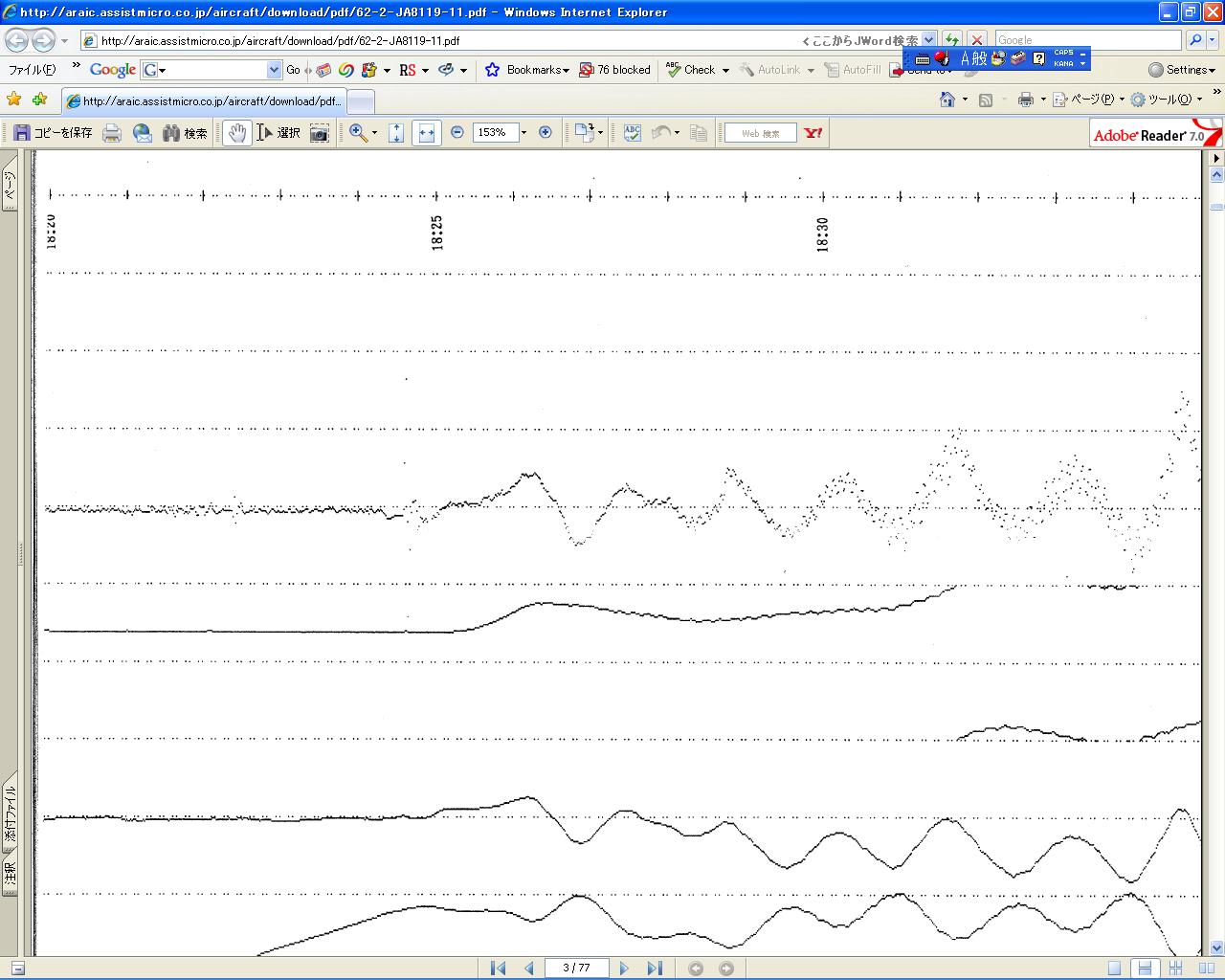Click the vertical scrollbar up arrow
The width and height of the screenshot is (1225, 980).
click(1216, 175)
